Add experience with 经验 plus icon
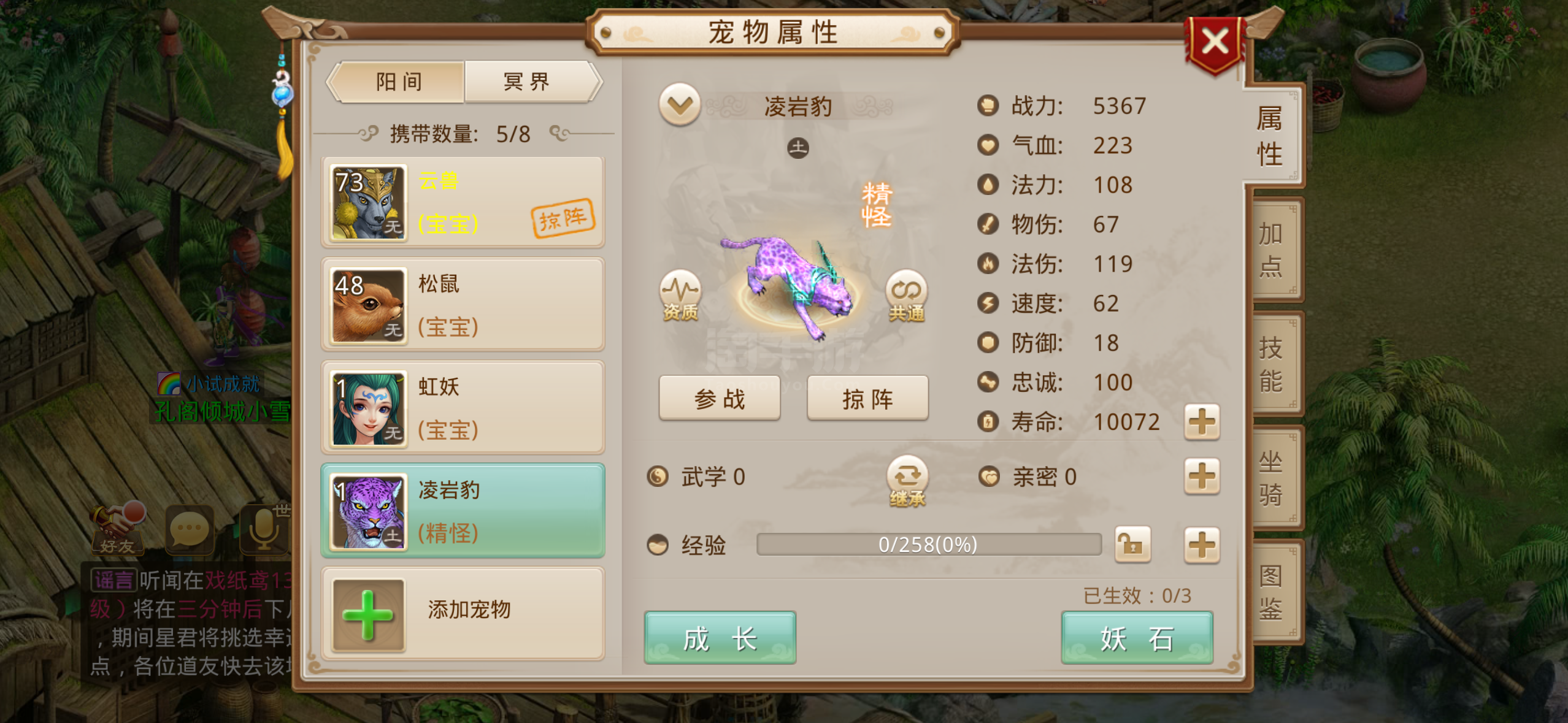1568x723 pixels. (1201, 545)
